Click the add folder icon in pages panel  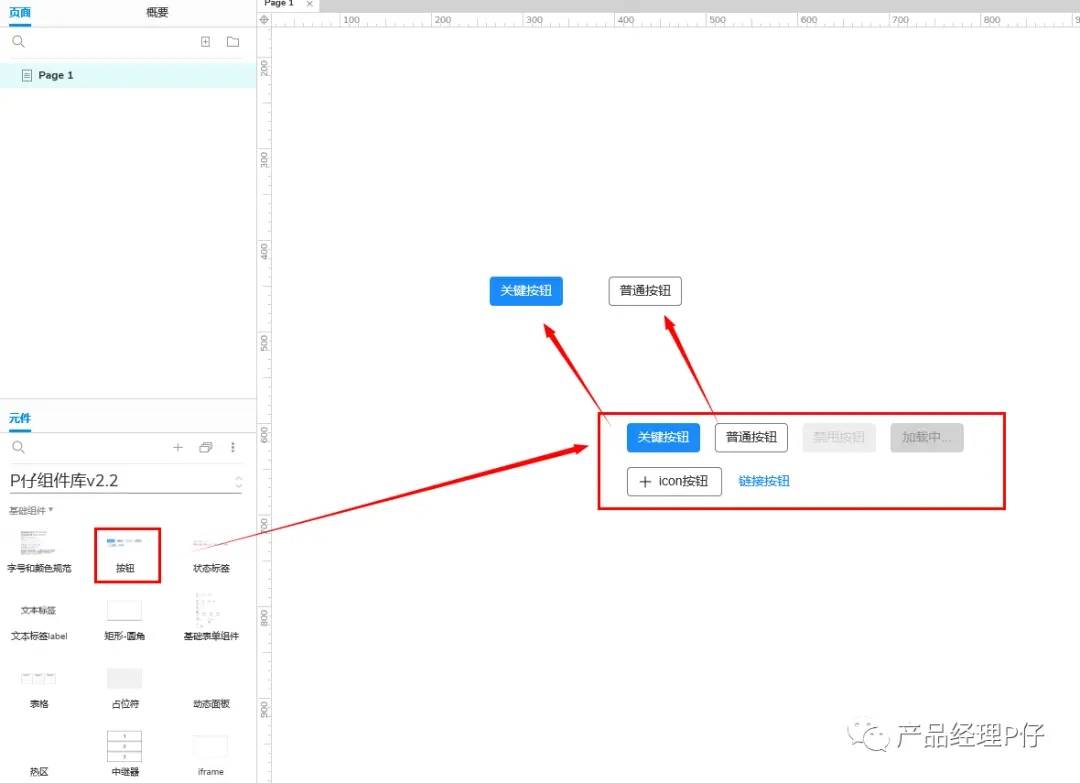(233, 42)
